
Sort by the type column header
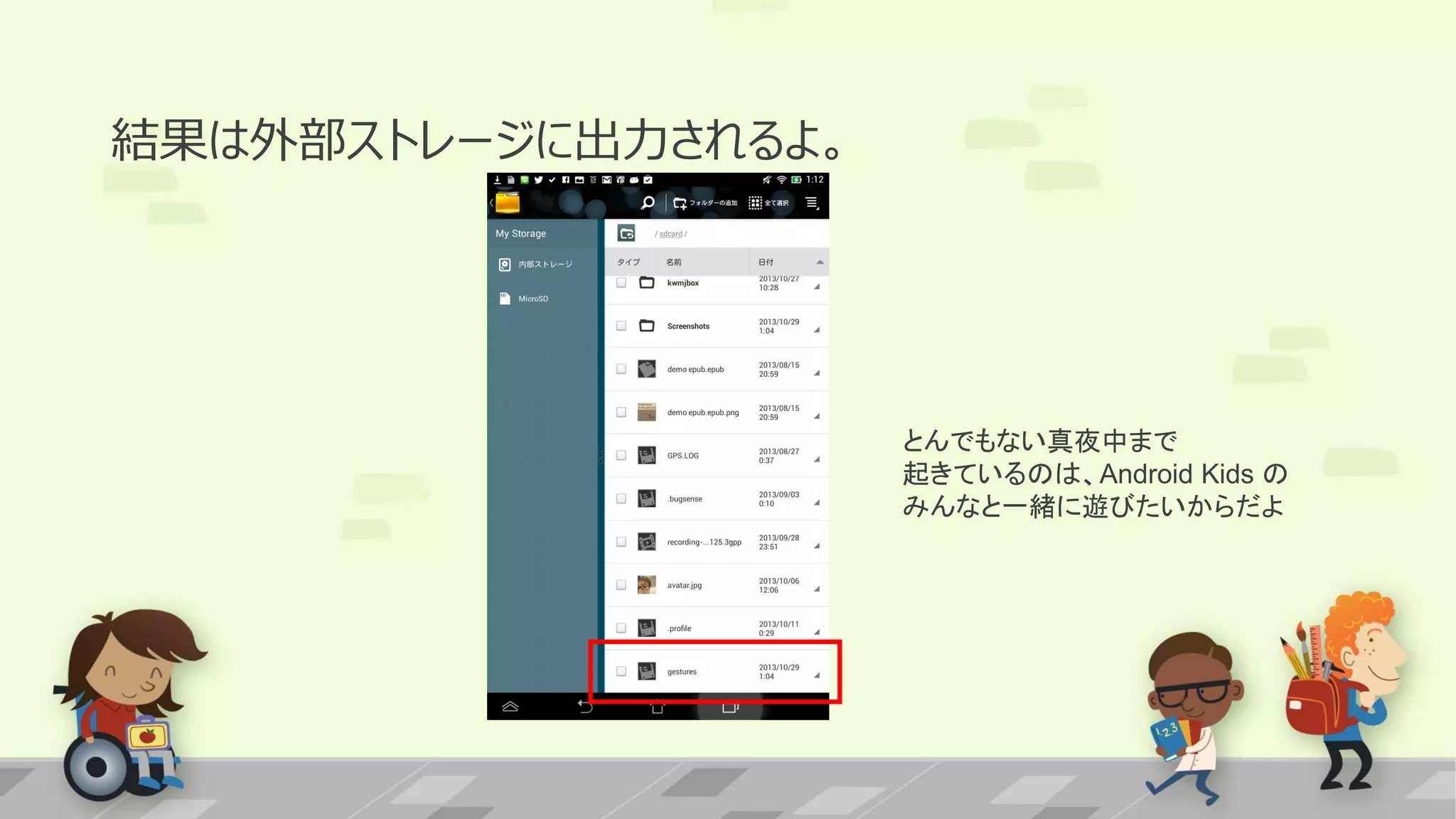point(628,262)
